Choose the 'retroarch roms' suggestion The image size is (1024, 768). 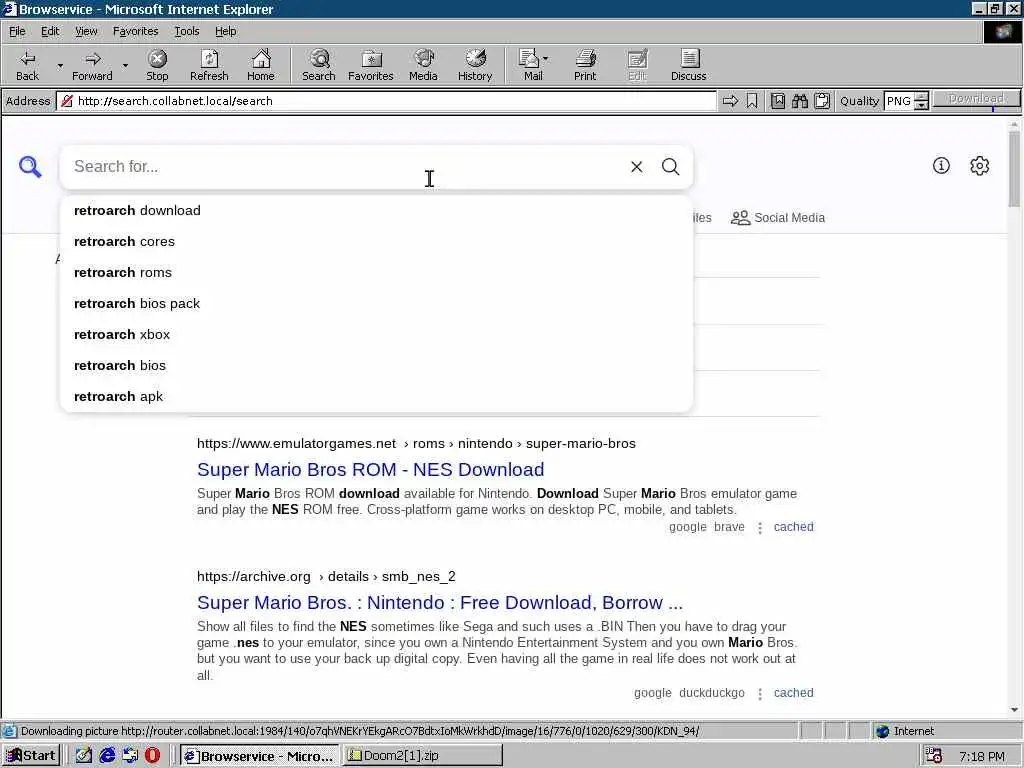376,272
